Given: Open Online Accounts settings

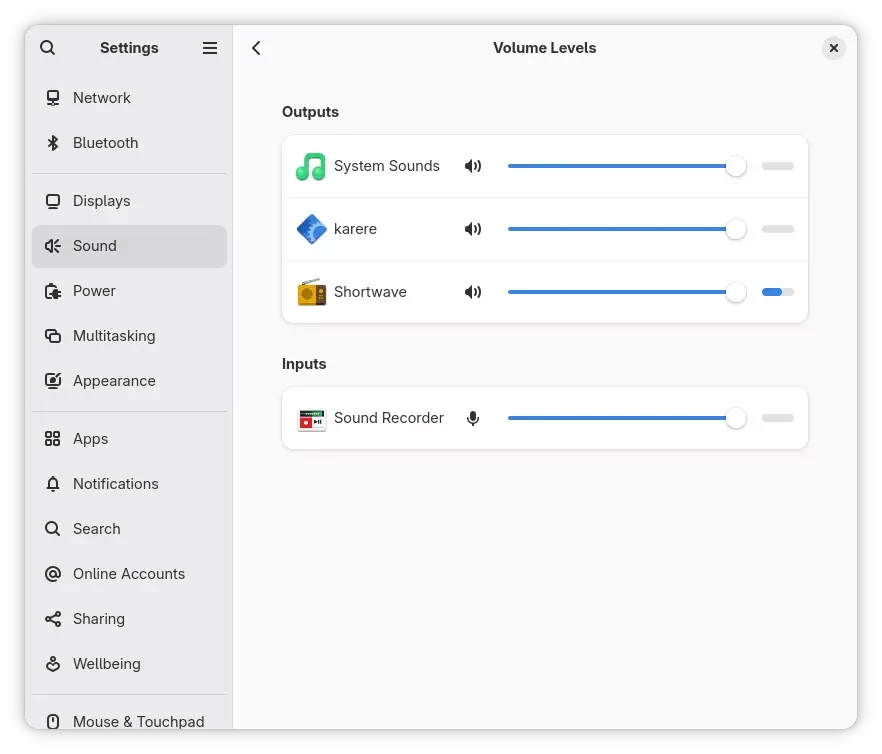Looking at the screenshot, I should pos(129,574).
